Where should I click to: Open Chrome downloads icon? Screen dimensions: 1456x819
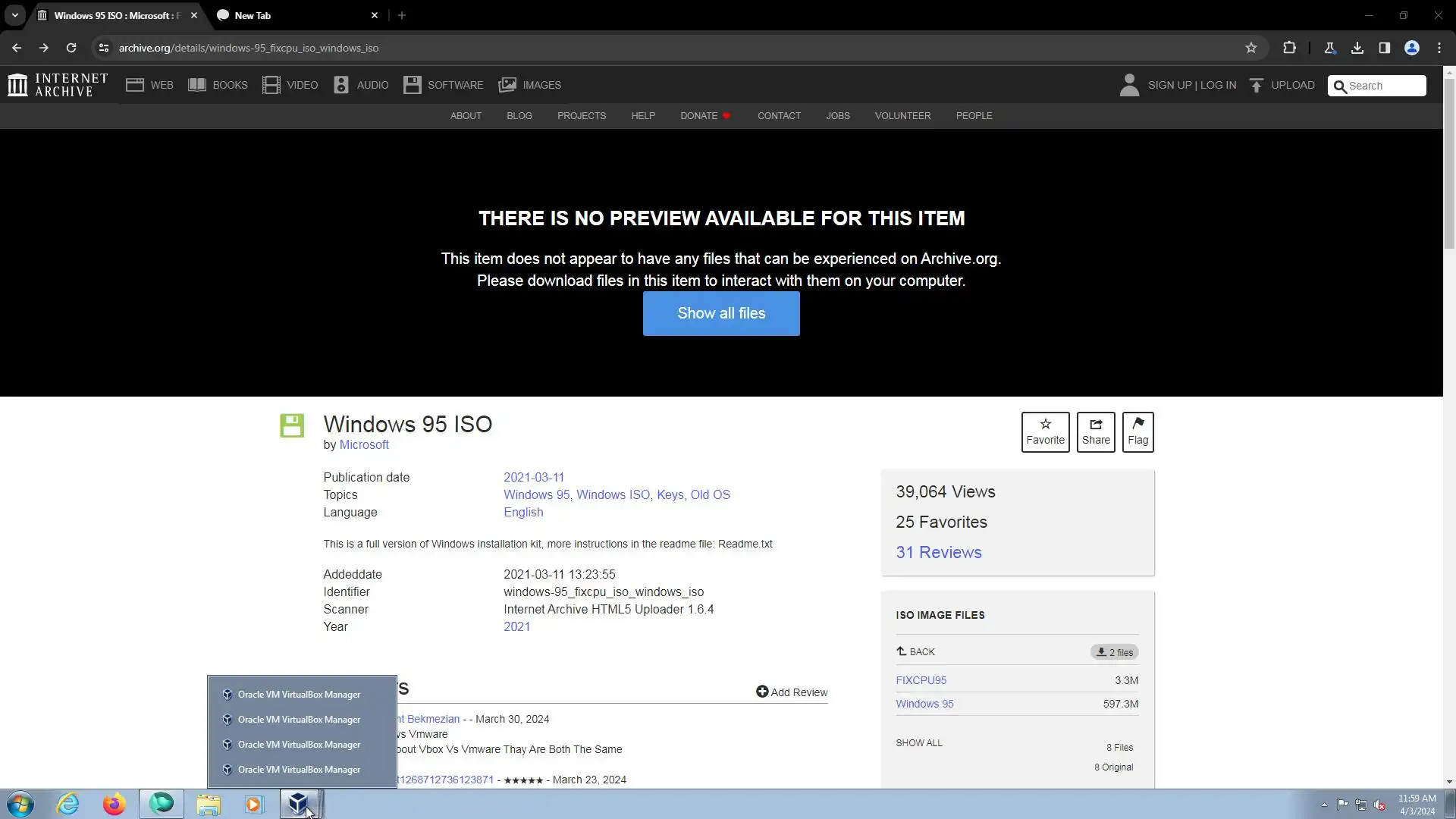[1357, 48]
